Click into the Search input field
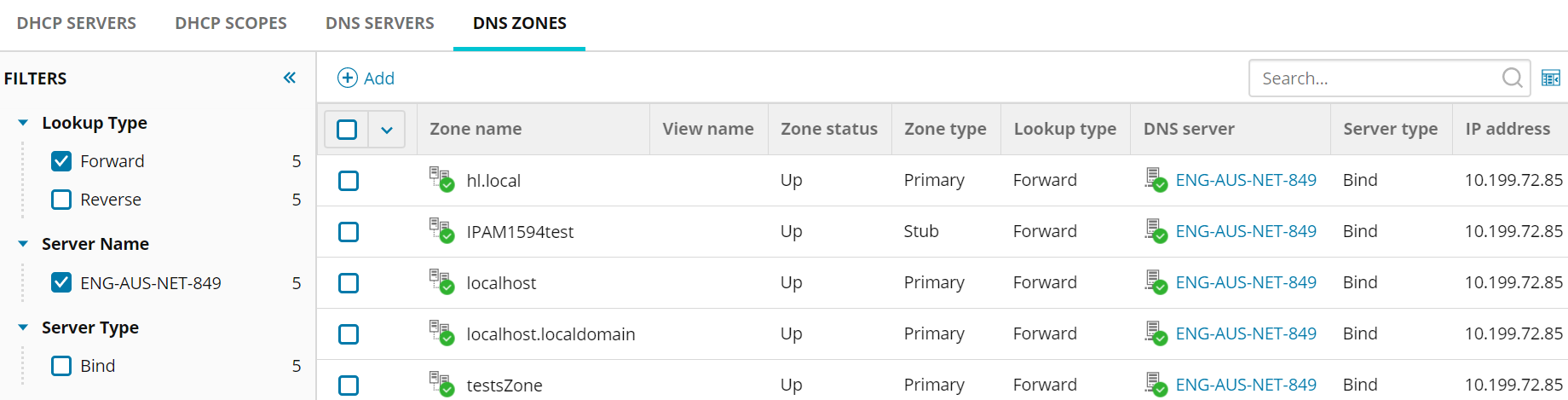The width and height of the screenshot is (1568, 400). tap(1372, 78)
